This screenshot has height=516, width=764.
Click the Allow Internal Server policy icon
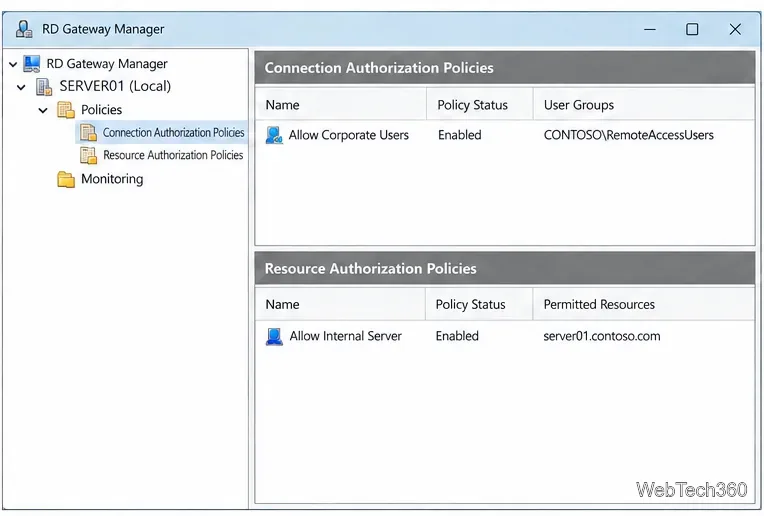point(274,336)
